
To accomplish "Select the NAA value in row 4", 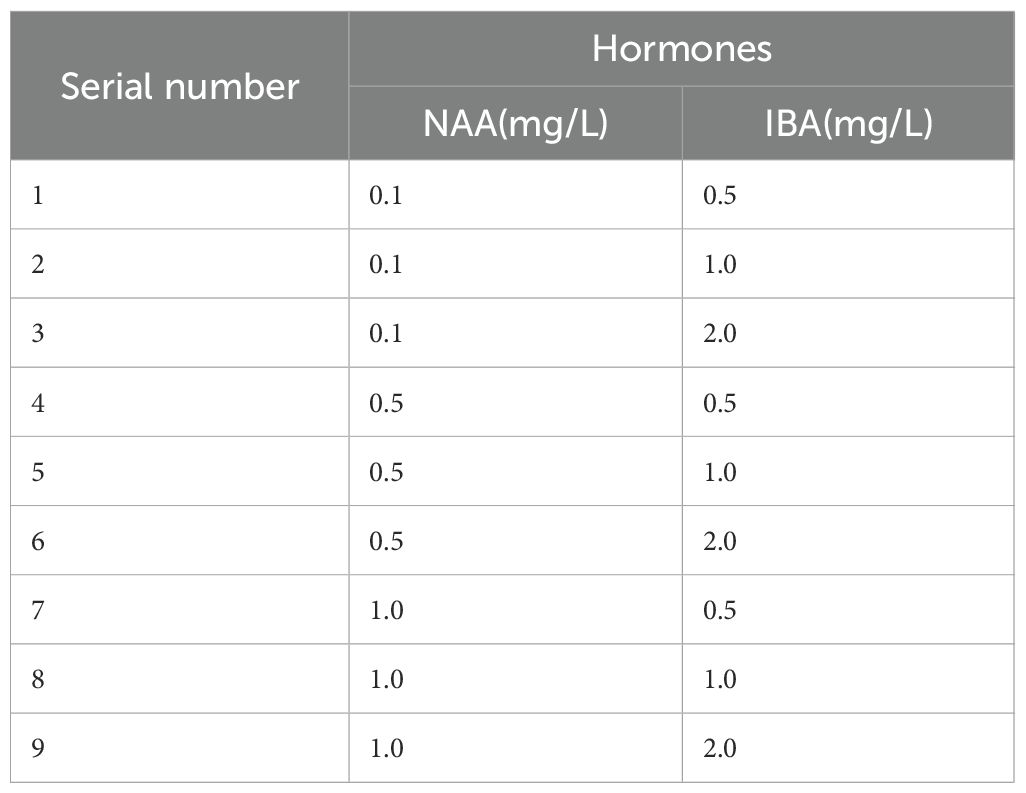I will point(386,403).
